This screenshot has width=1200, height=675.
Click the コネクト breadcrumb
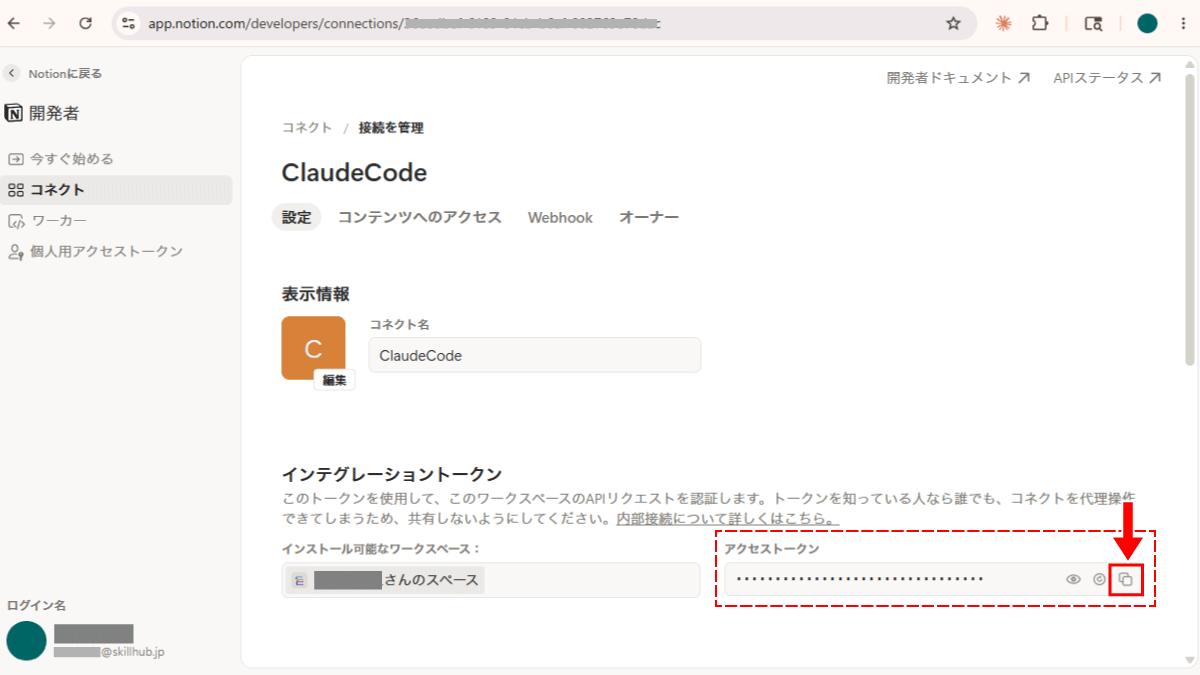(307, 128)
